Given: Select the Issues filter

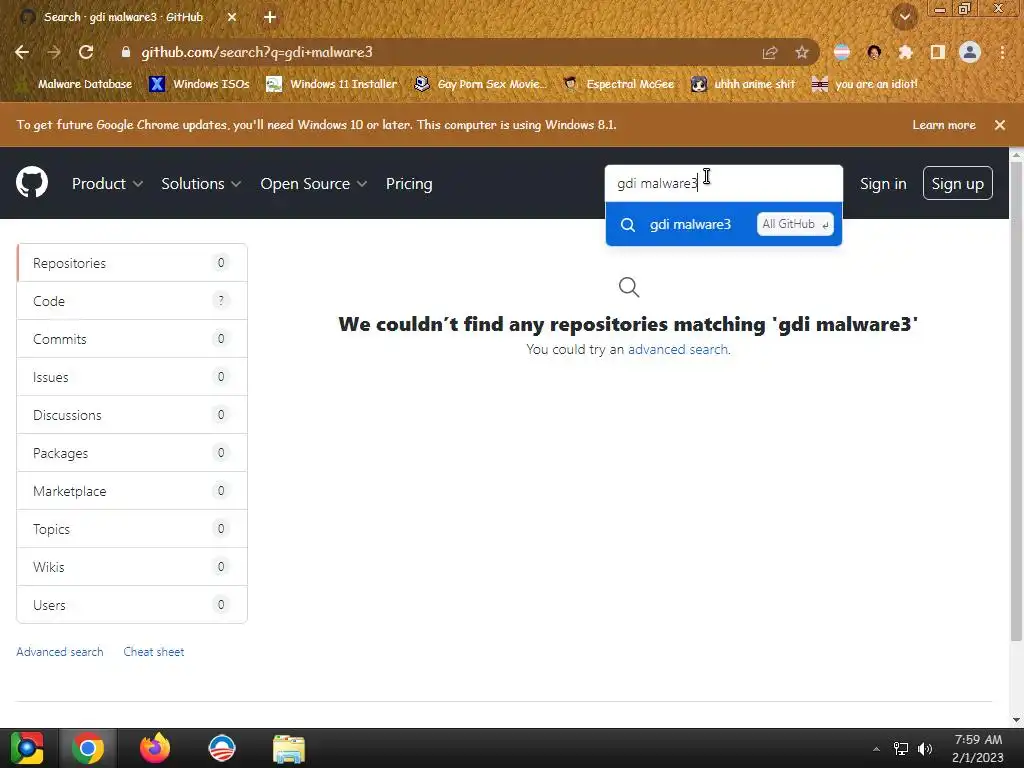Looking at the screenshot, I should 132,377.
